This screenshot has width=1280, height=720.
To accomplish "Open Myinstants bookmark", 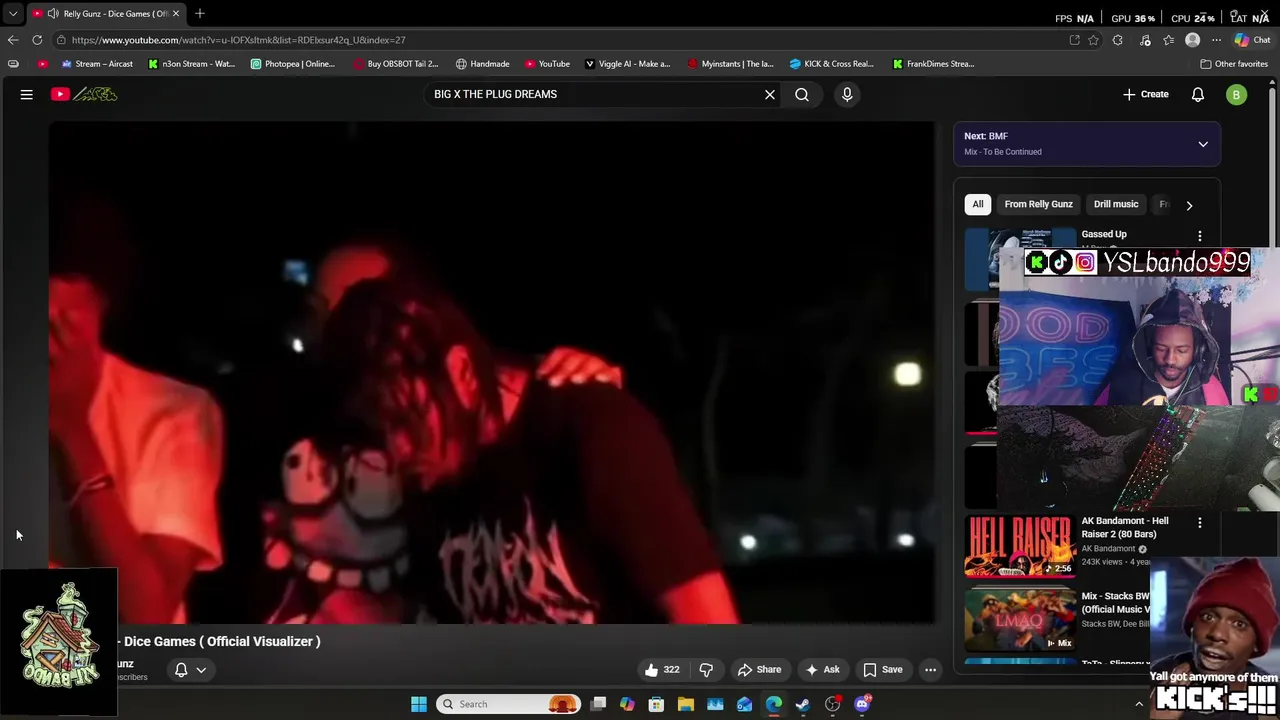I will (x=730, y=64).
